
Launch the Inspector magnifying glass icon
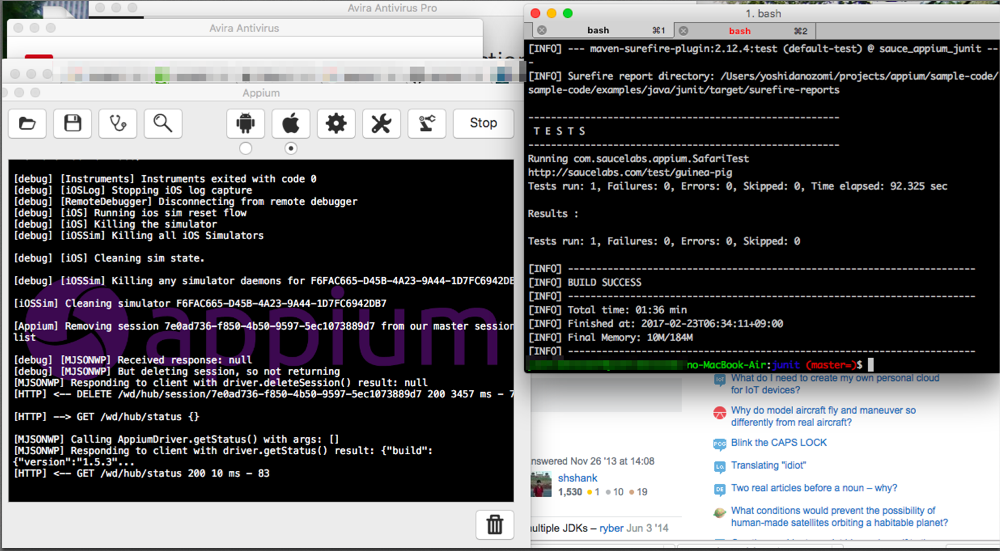163,123
